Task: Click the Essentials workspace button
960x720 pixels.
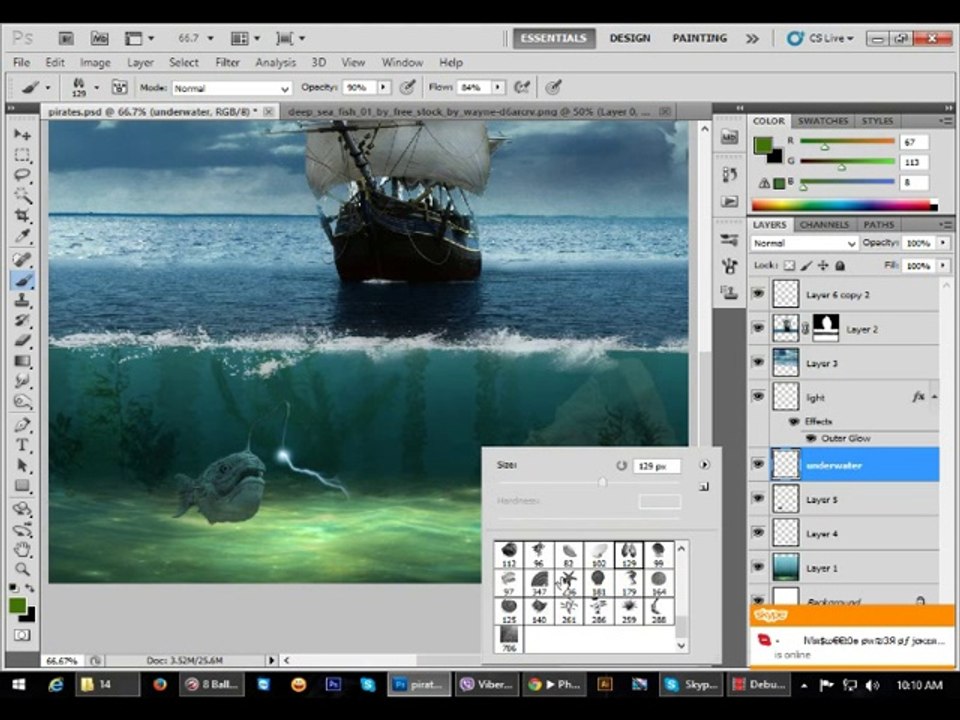Action: pos(553,38)
